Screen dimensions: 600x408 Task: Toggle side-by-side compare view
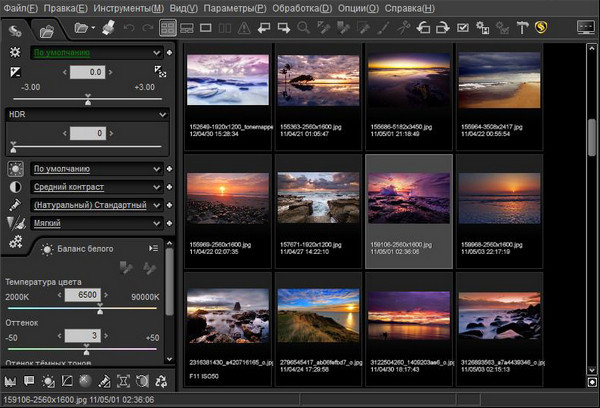pyautogui.click(x=225, y=28)
